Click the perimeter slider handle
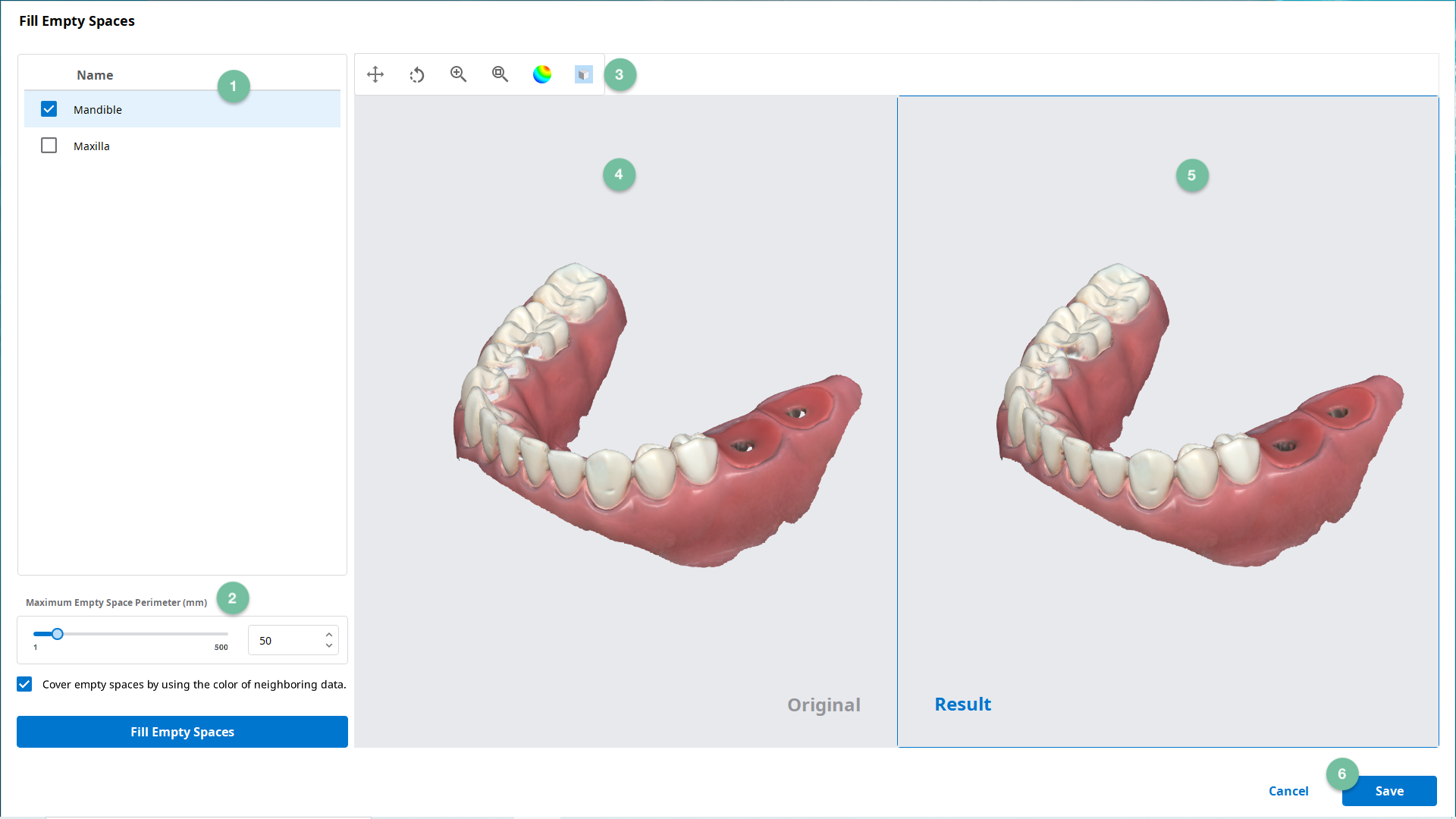The image size is (1456, 819). point(57,634)
